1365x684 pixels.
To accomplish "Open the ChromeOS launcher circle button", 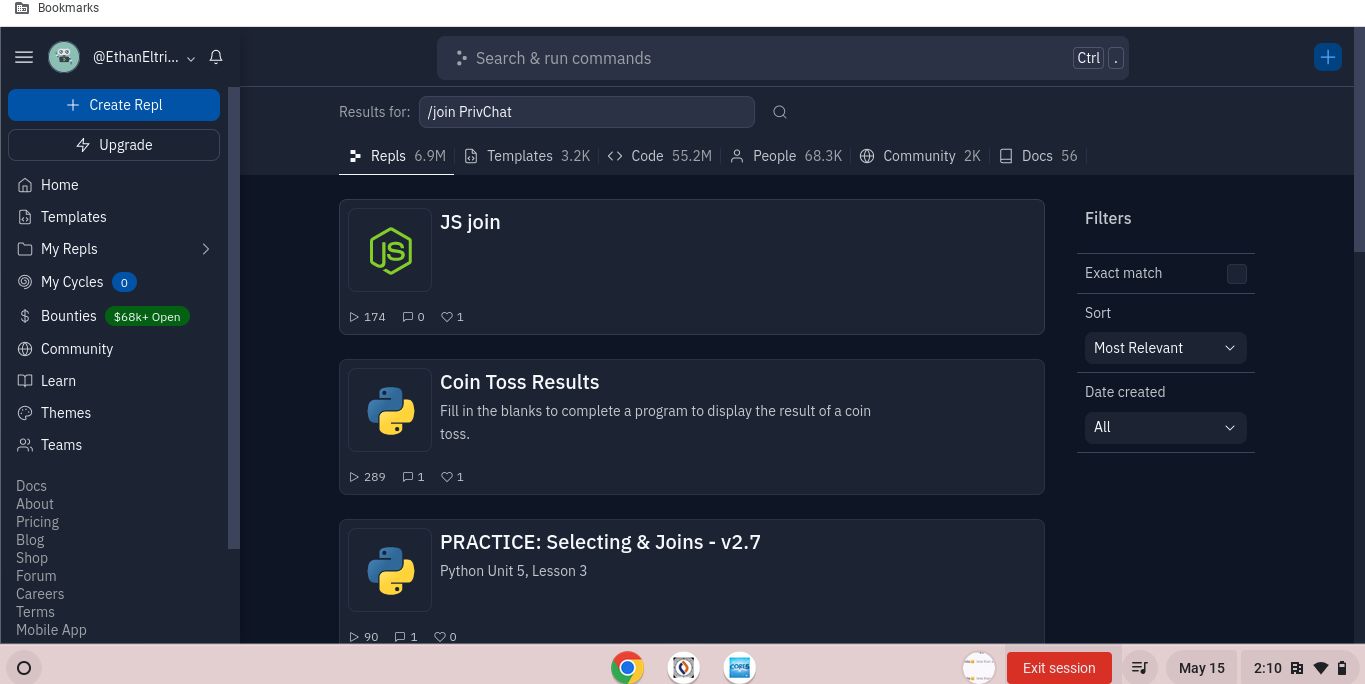I will pyautogui.click(x=24, y=668).
